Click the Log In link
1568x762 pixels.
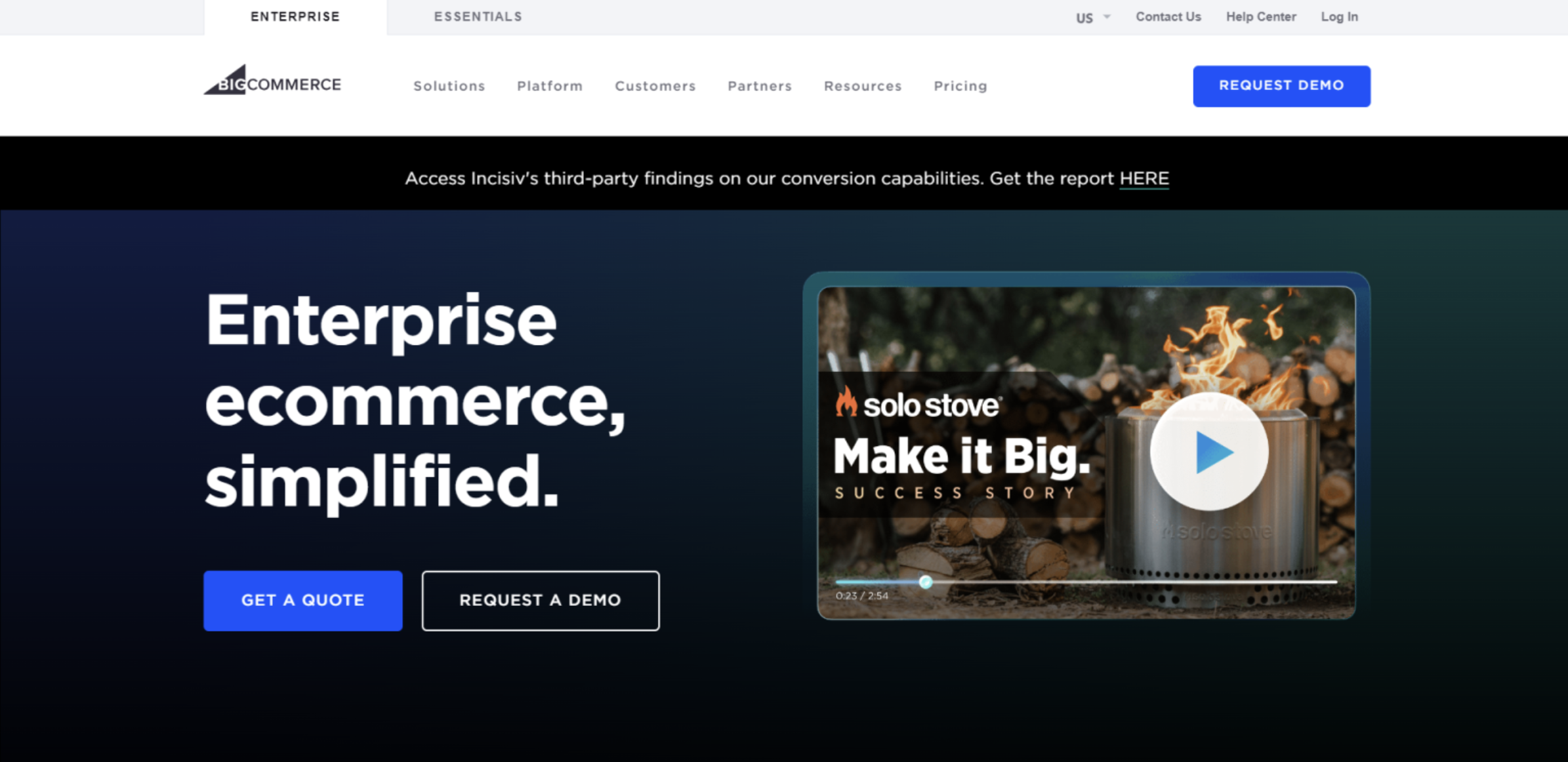[1340, 17]
